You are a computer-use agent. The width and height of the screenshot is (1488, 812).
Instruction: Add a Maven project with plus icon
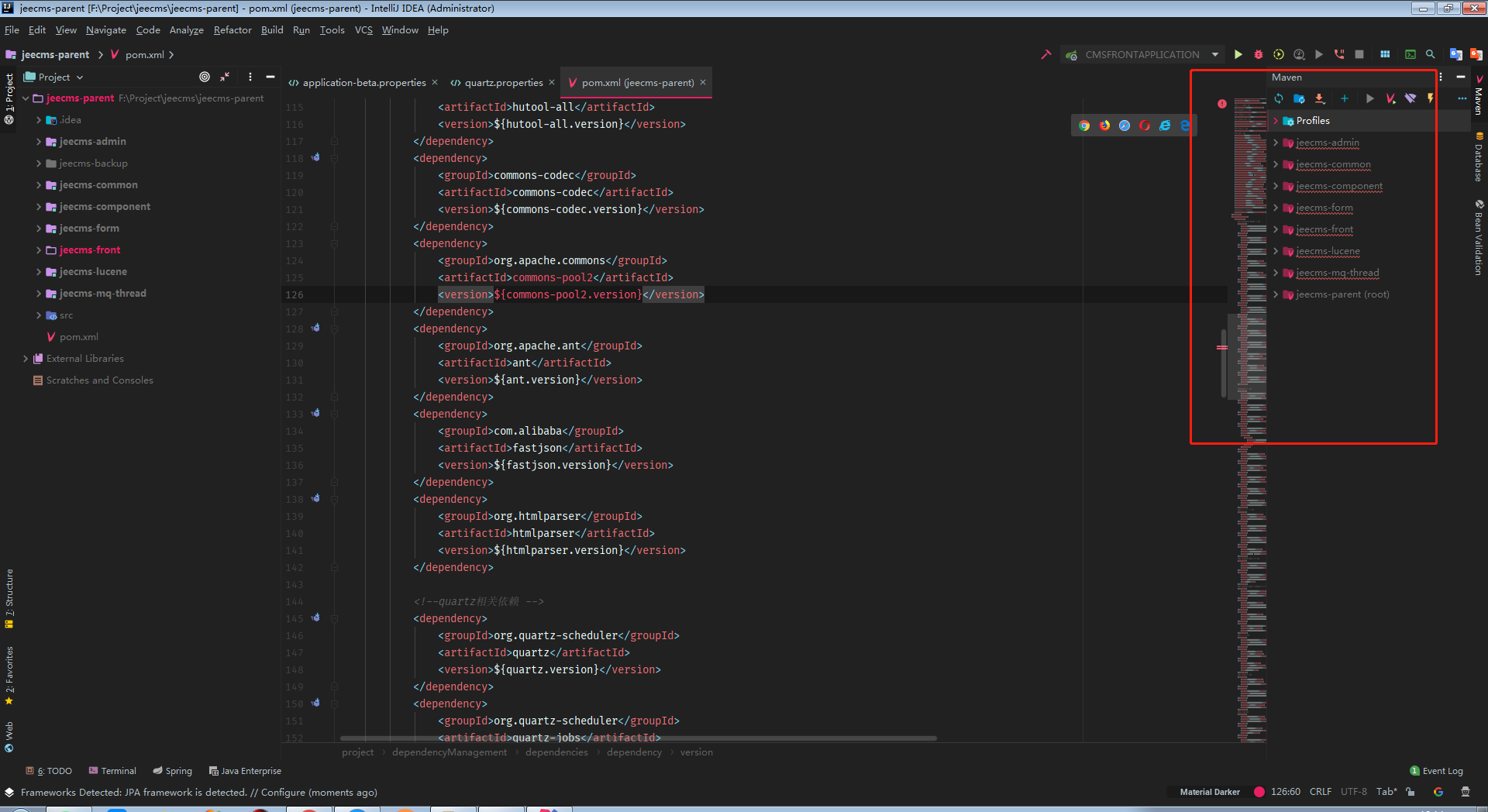[1345, 98]
